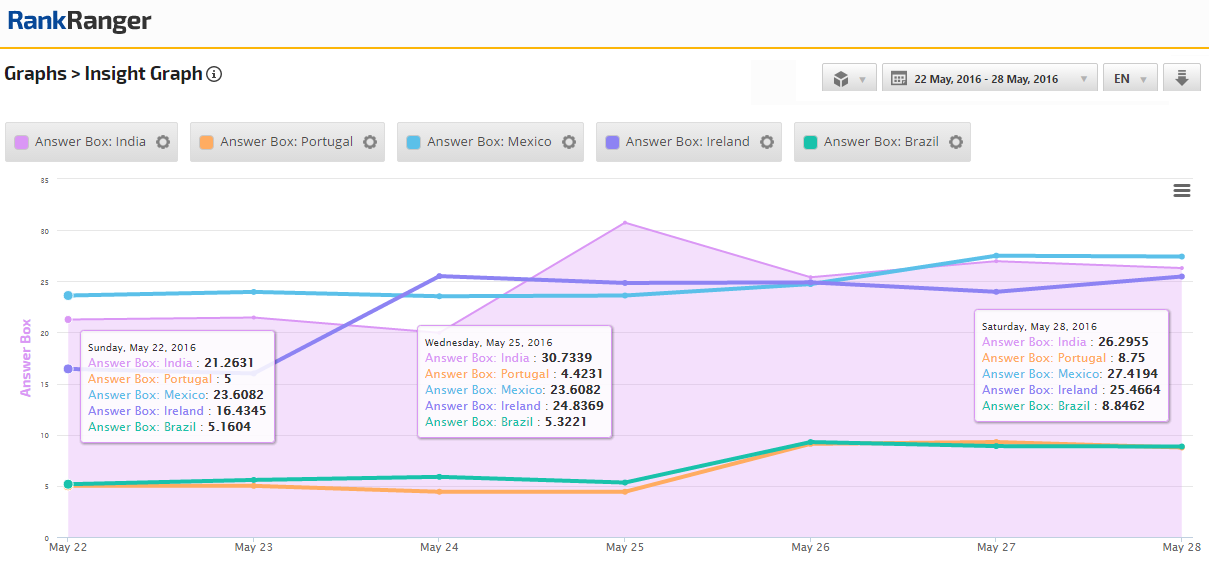
Task: Click the India data point on May 25
Action: pyautogui.click(x=625, y=223)
